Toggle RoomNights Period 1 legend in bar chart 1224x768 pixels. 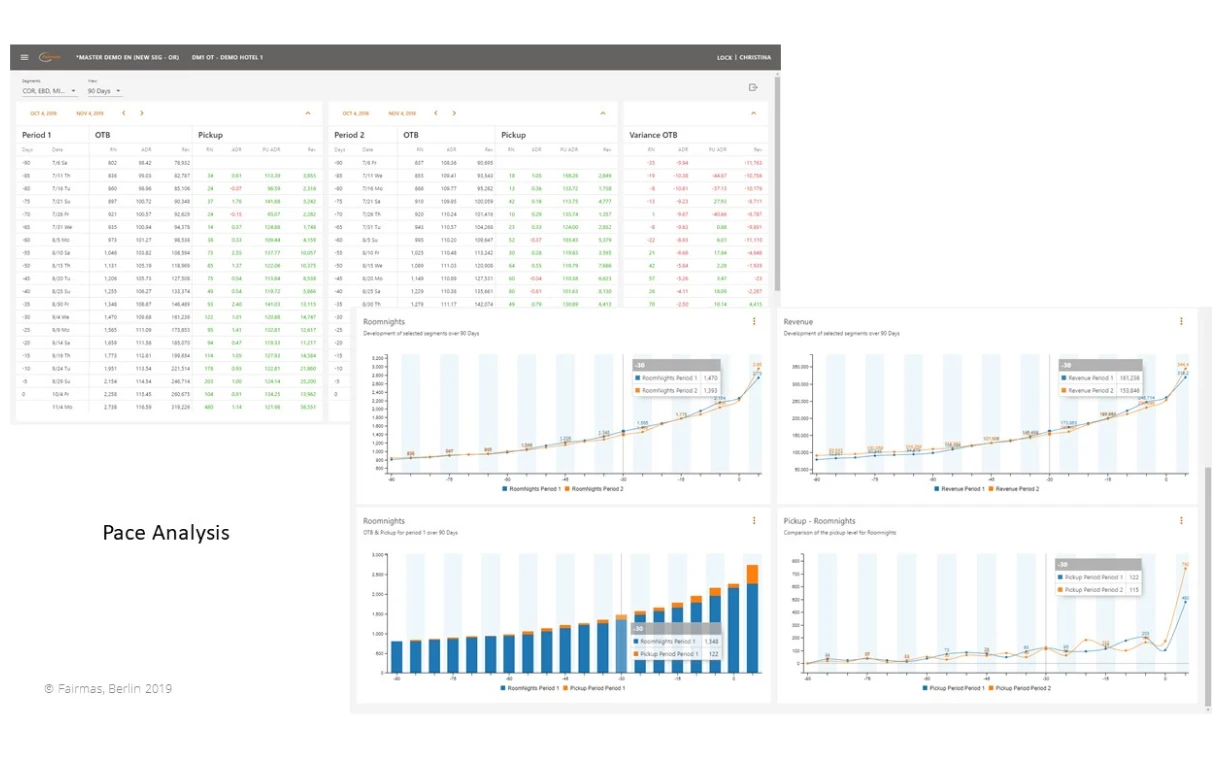coord(530,689)
